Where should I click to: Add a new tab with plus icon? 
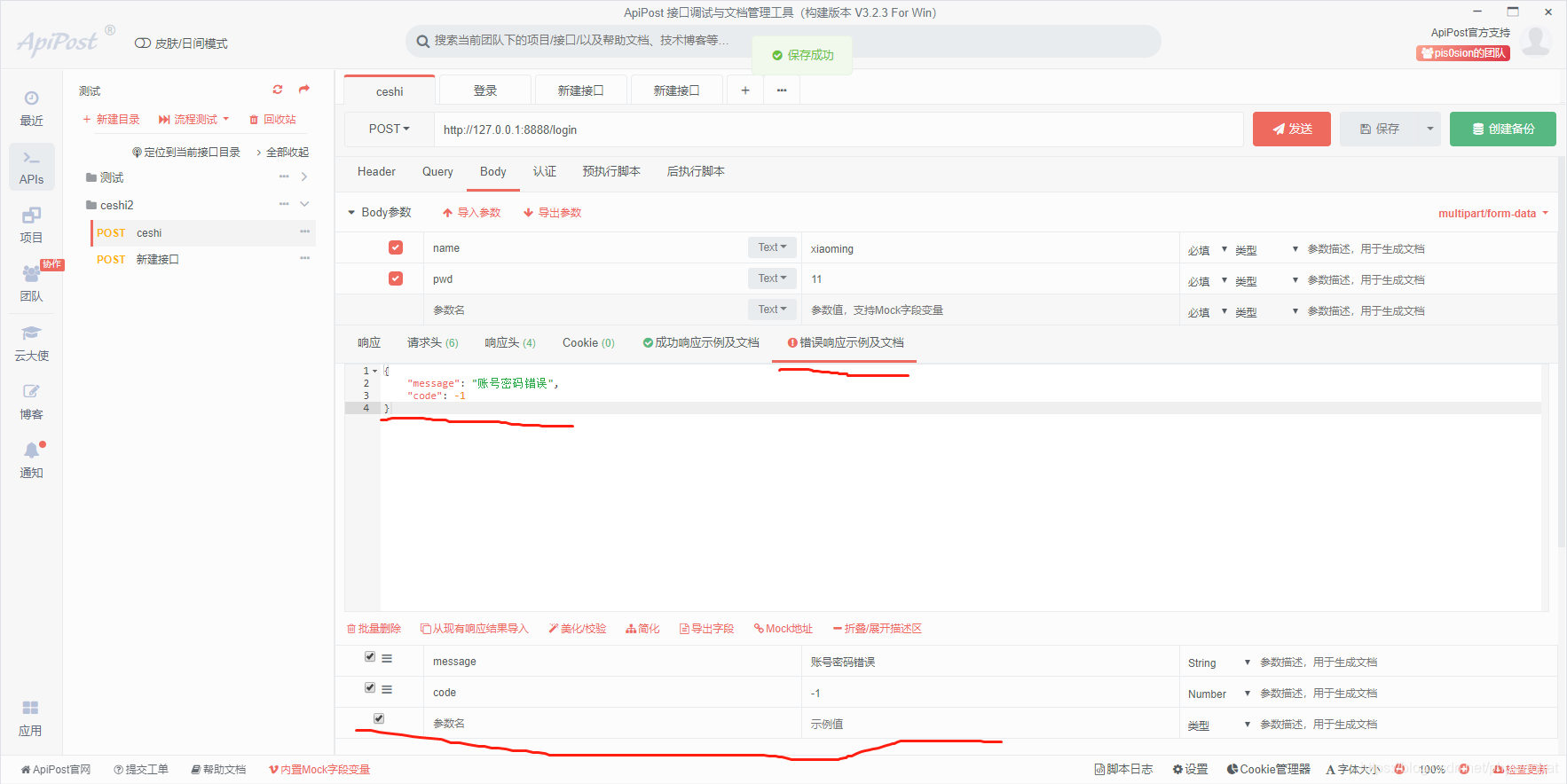pyautogui.click(x=745, y=90)
